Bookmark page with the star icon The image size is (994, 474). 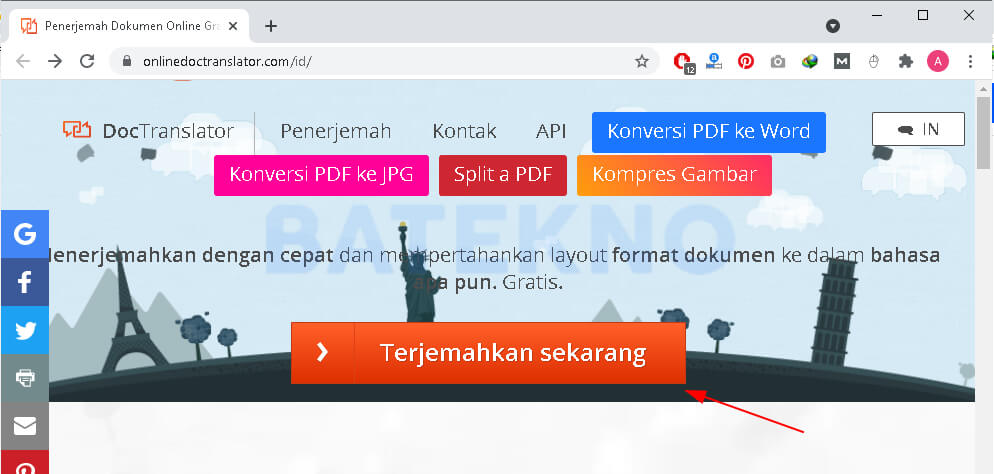[642, 61]
